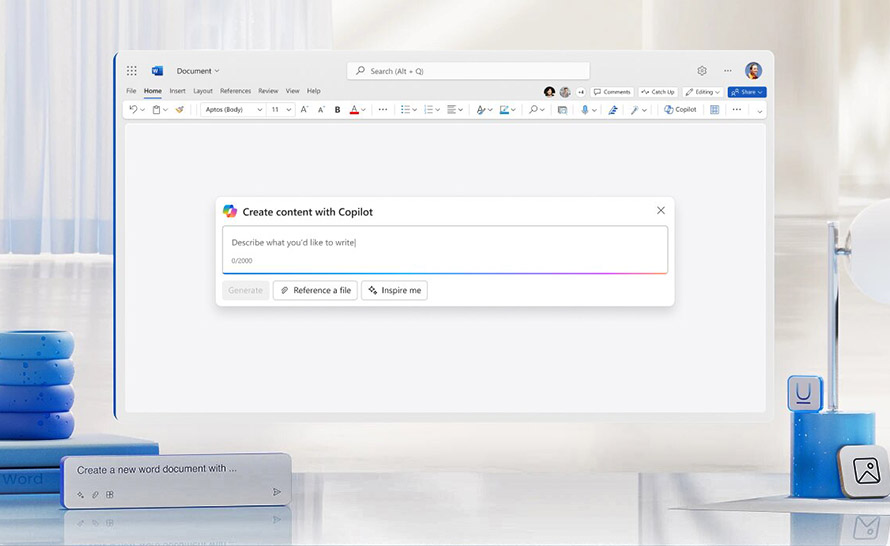Open the References tab
The width and height of the screenshot is (890, 546).
(x=236, y=91)
